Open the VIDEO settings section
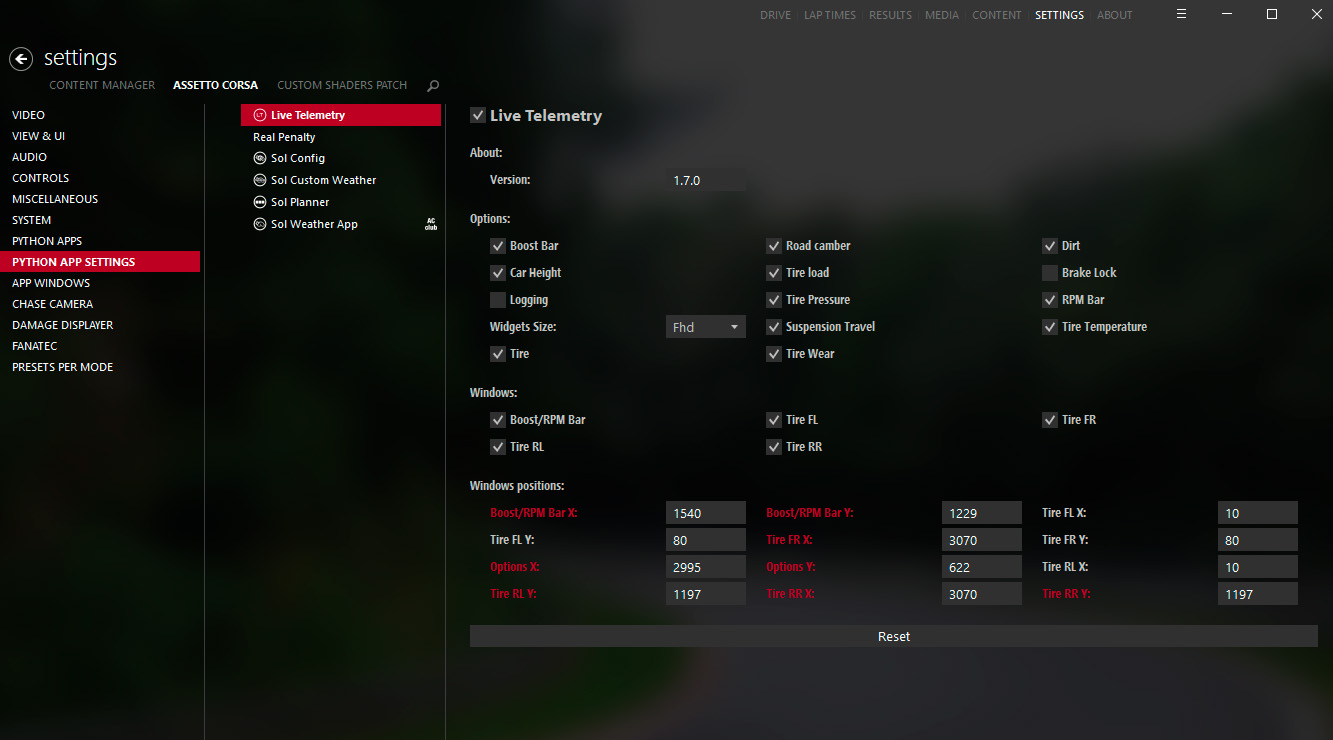This screenshot has width=1333, height=740. (100, 115)
